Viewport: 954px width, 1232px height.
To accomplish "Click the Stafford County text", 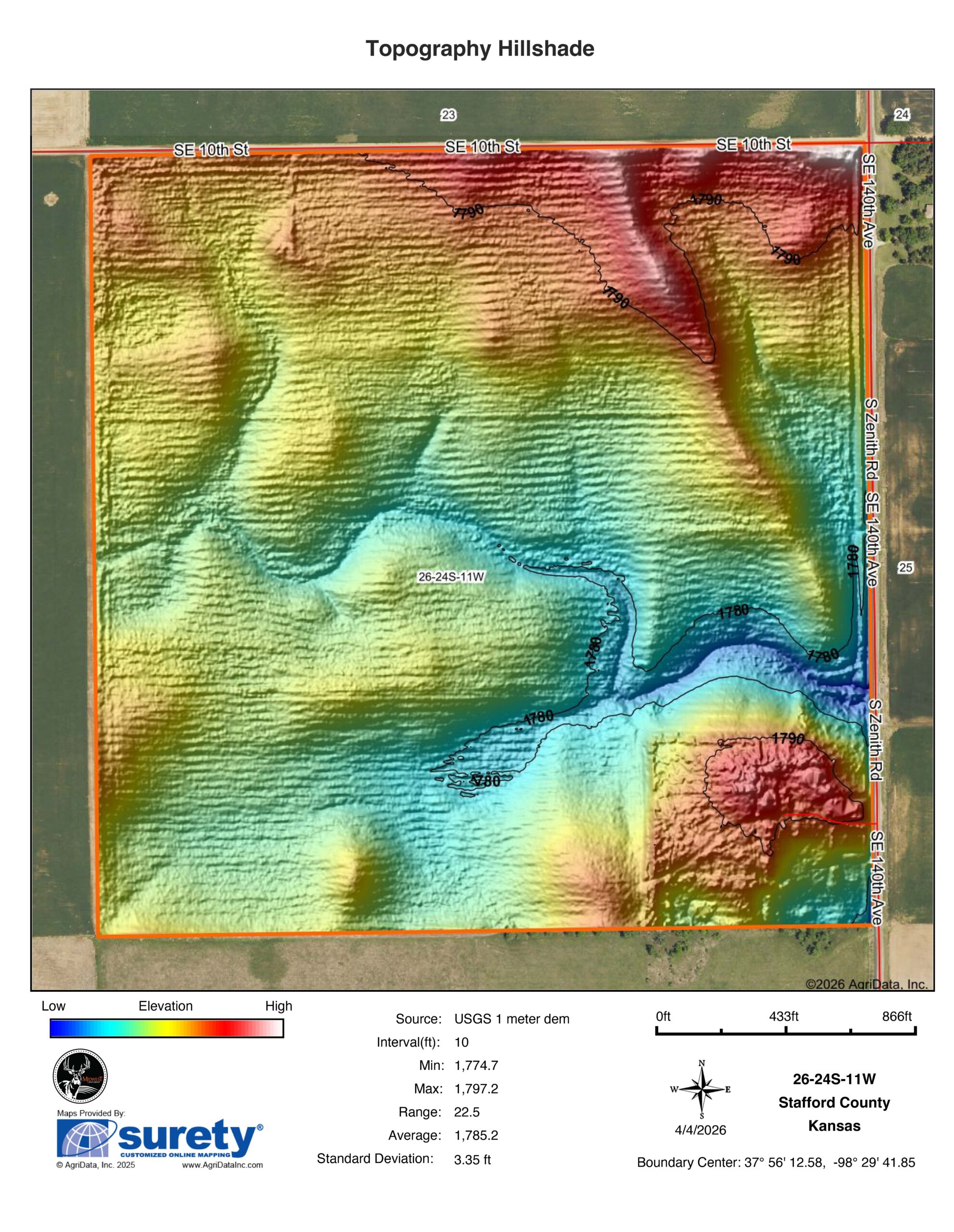I will (x=834, y=1102).
